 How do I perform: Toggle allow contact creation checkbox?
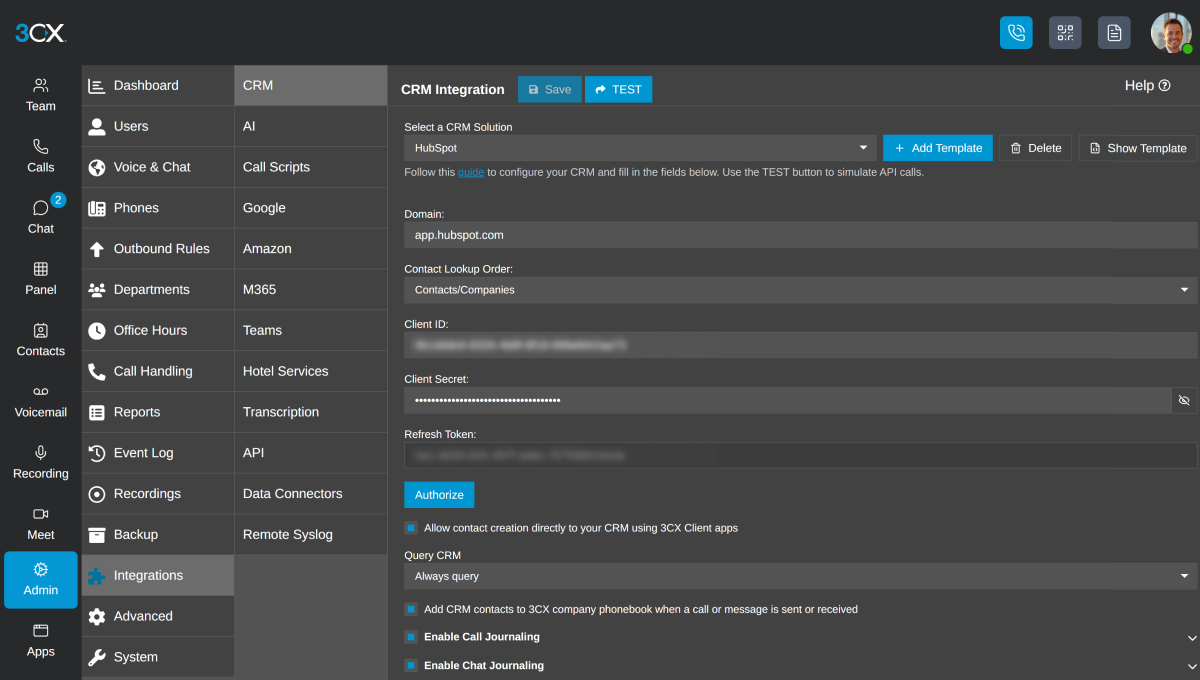[411, 527]
